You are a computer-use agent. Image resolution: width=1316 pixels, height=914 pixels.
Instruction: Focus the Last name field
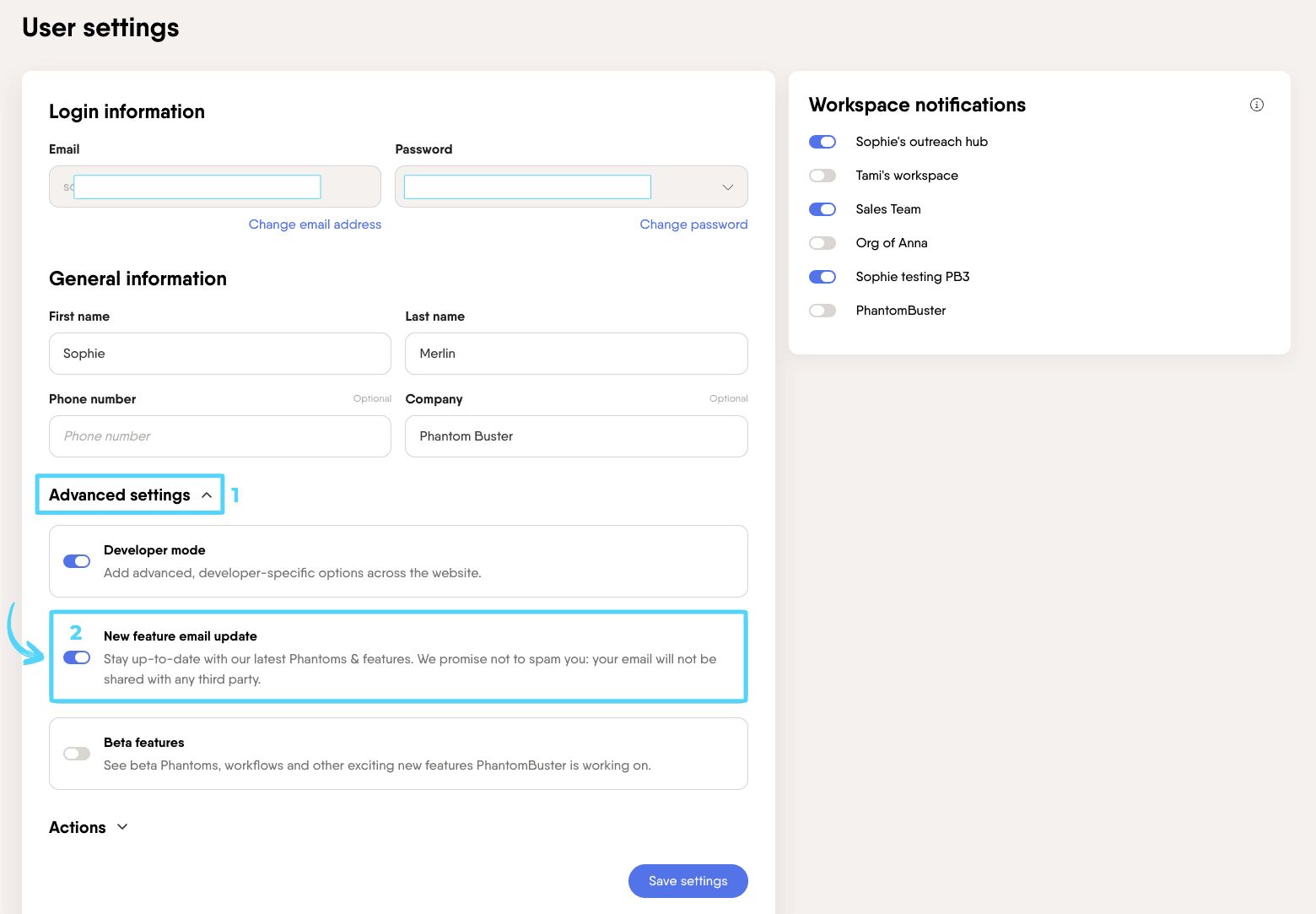(576, 354)
